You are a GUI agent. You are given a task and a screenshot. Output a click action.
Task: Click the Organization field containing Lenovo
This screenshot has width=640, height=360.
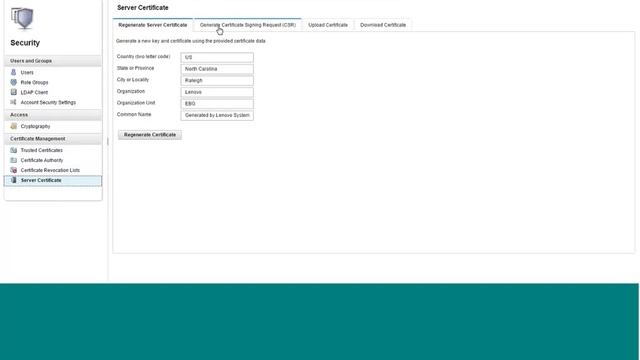point(217,92)
